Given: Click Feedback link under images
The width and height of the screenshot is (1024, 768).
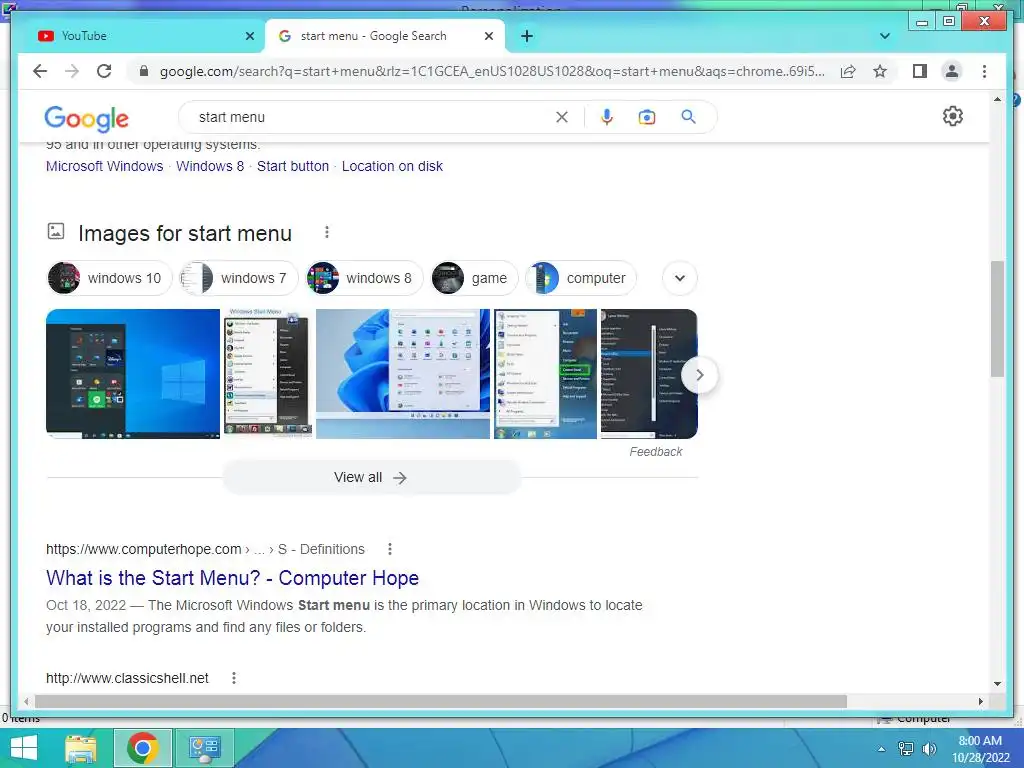Looking at the screenshot, I should pos(656,452).
